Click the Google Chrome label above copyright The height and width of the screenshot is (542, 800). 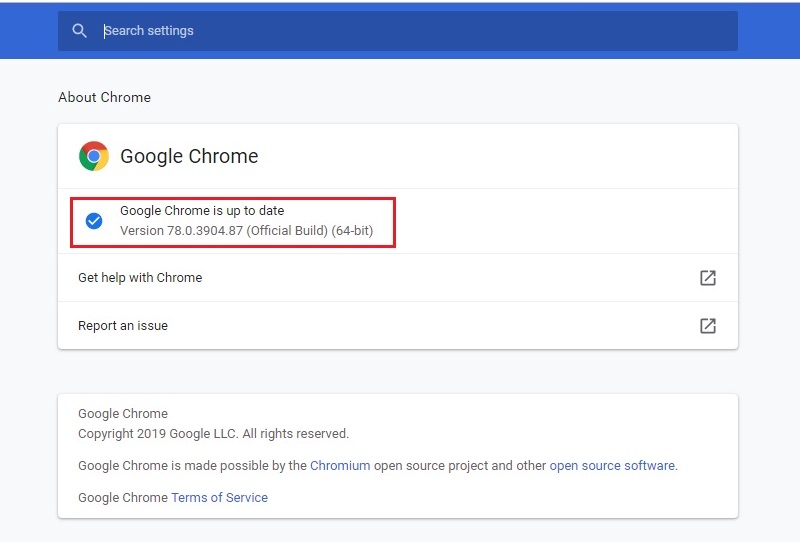122,413
